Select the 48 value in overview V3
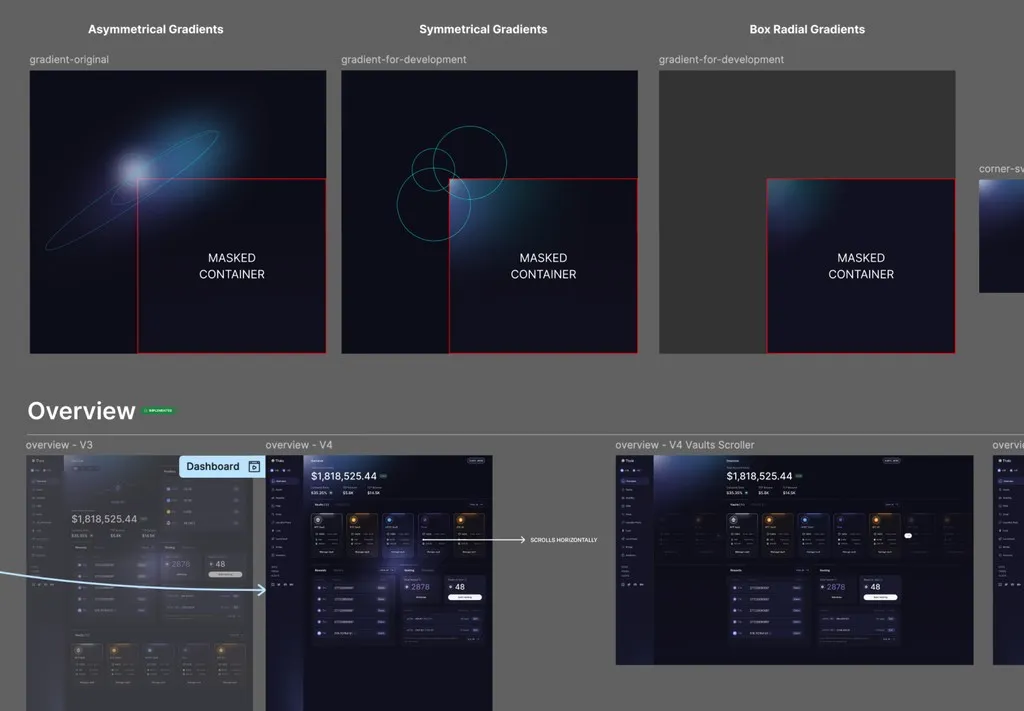1024x711 pixels. click(220, 564)
